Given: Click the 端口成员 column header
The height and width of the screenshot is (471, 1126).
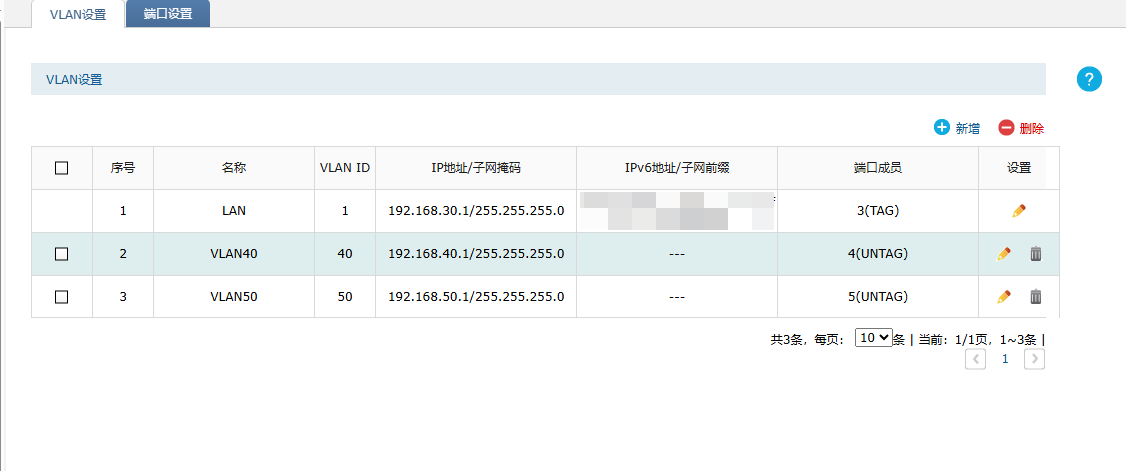Looking at the screenshot, I should pyautogui.click(x=878, y=168).
